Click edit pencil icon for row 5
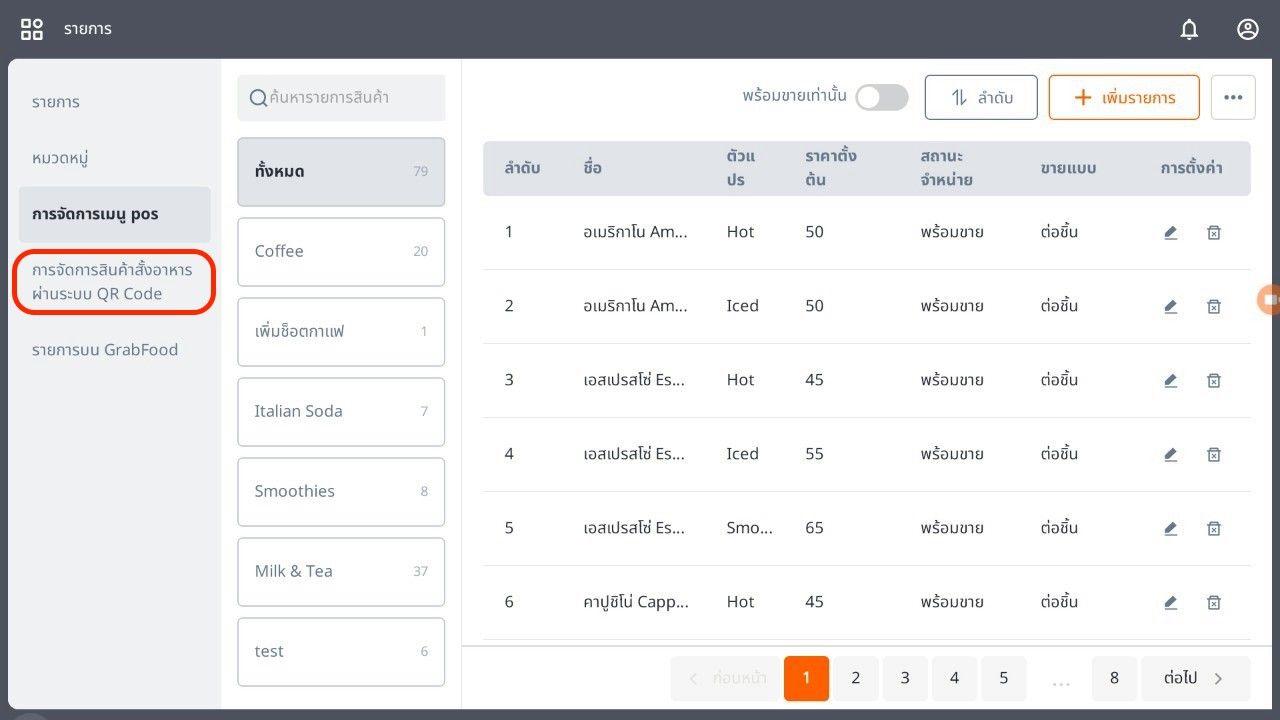 coord(1170,528)
